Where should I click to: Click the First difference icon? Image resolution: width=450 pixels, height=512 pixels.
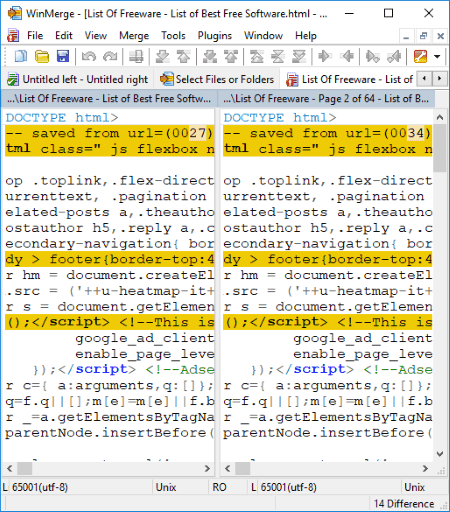click(x=257, y=56)
